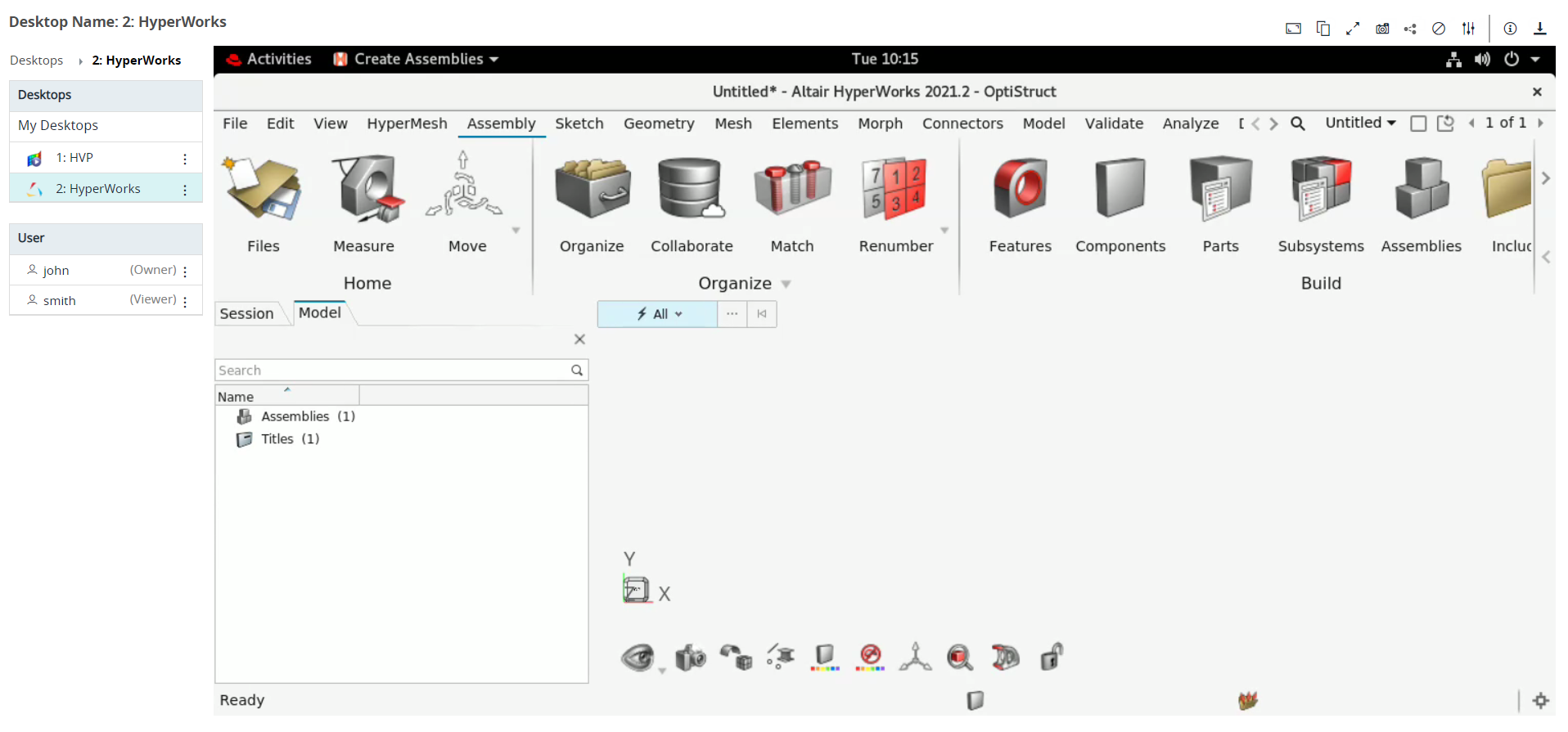Switch to the HyperMesh ribbon tab
Screen dimensions: 1568x732
[407, 123]
